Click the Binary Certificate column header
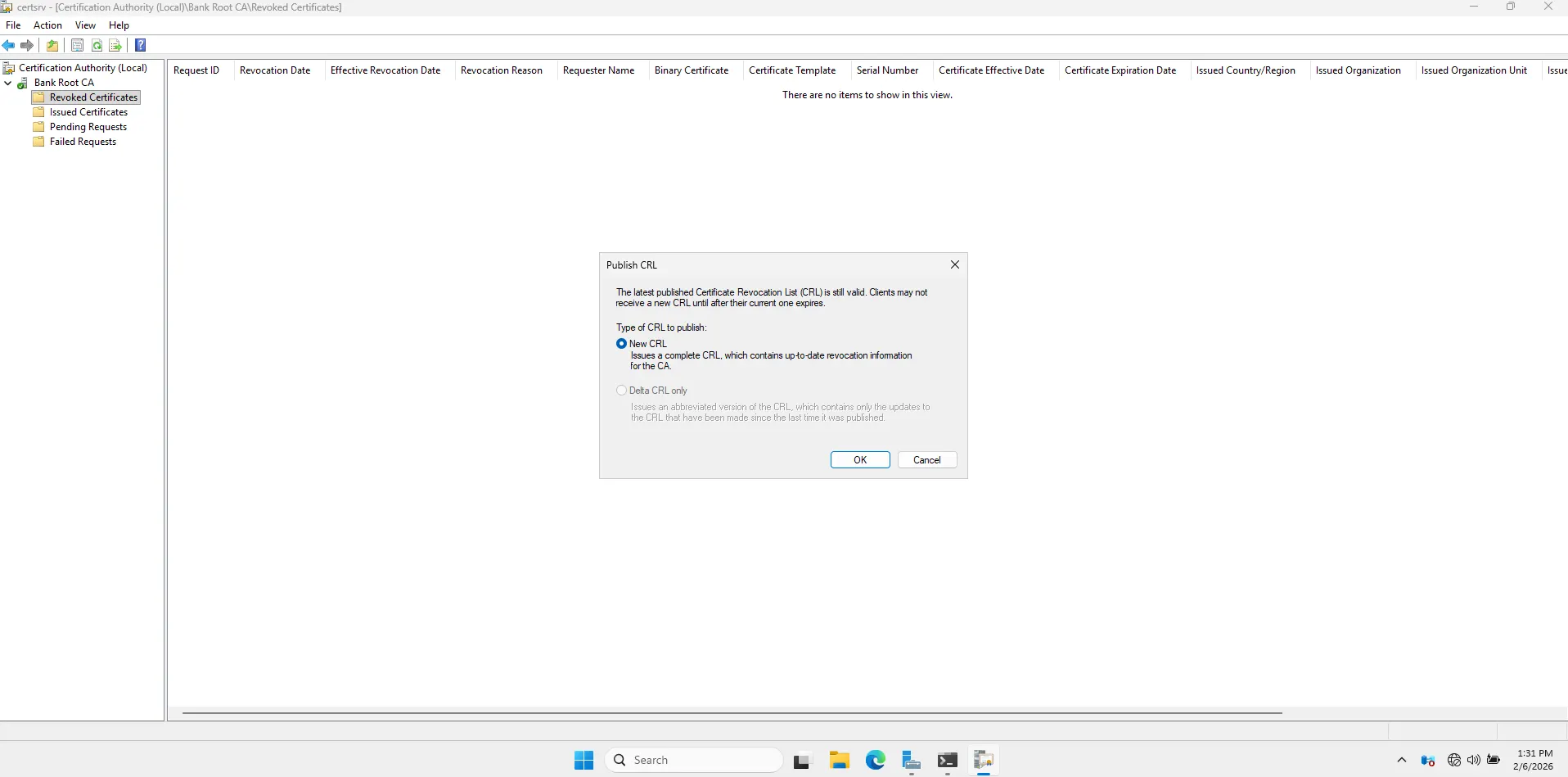Image resolution: width=1568 pixels, height=777 pixels. [x=696, y=70]
